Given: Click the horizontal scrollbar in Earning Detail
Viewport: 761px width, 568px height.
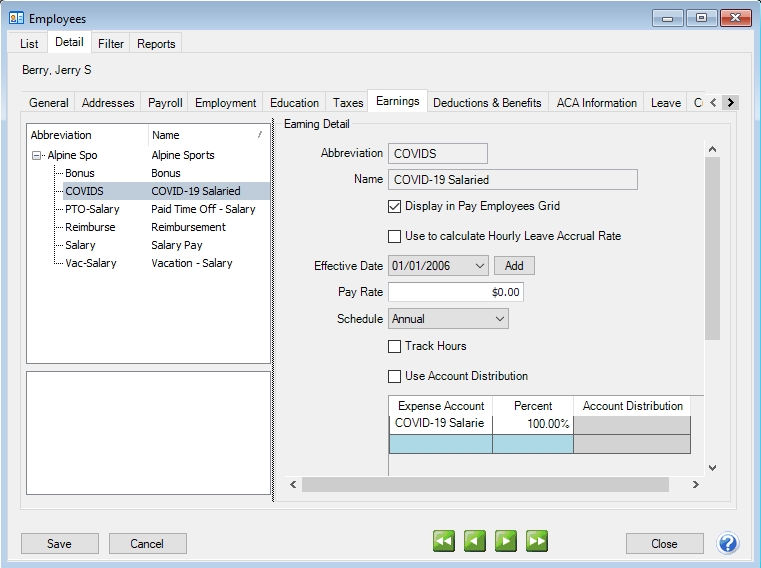Looking at the screenshot, I should pos(484,484).
